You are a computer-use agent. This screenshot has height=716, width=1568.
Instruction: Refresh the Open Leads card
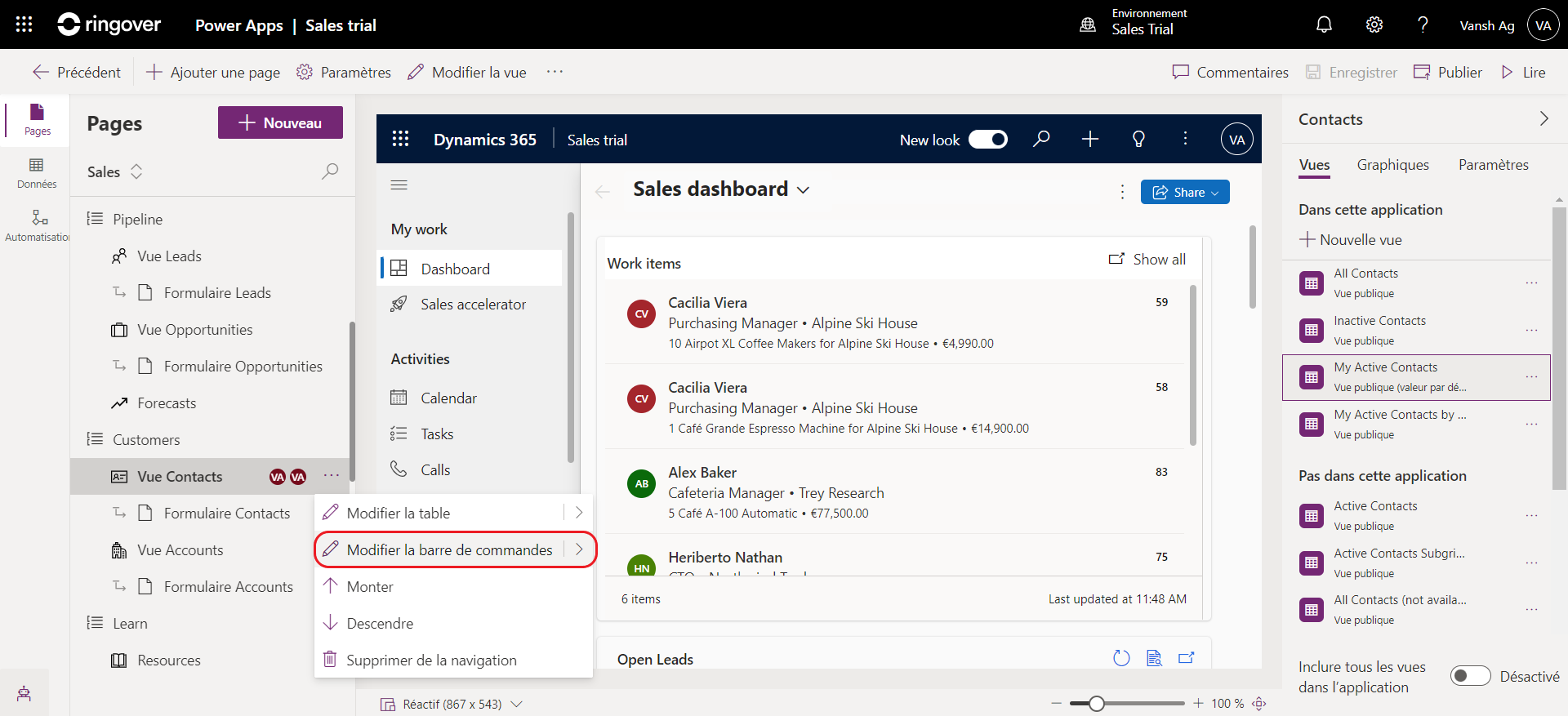(1121, 658)
